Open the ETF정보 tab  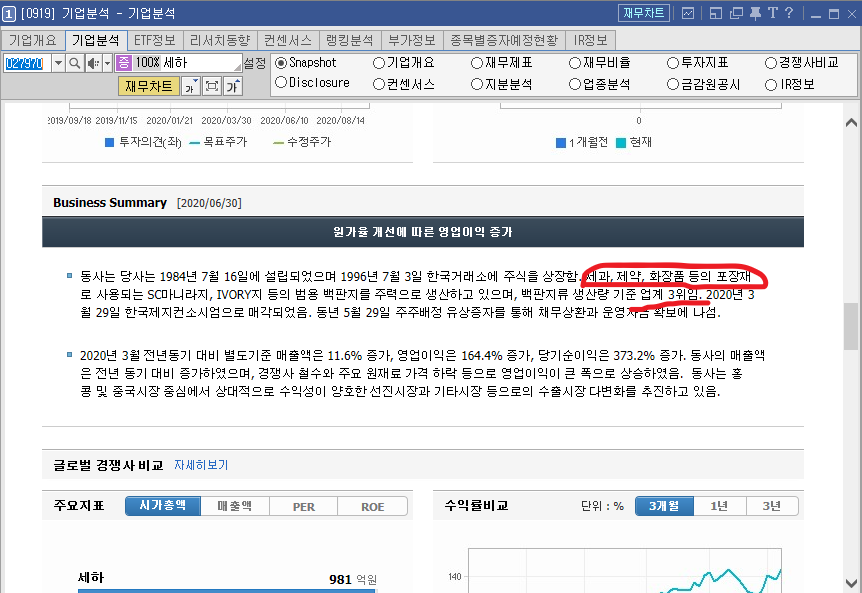(154, 40)
